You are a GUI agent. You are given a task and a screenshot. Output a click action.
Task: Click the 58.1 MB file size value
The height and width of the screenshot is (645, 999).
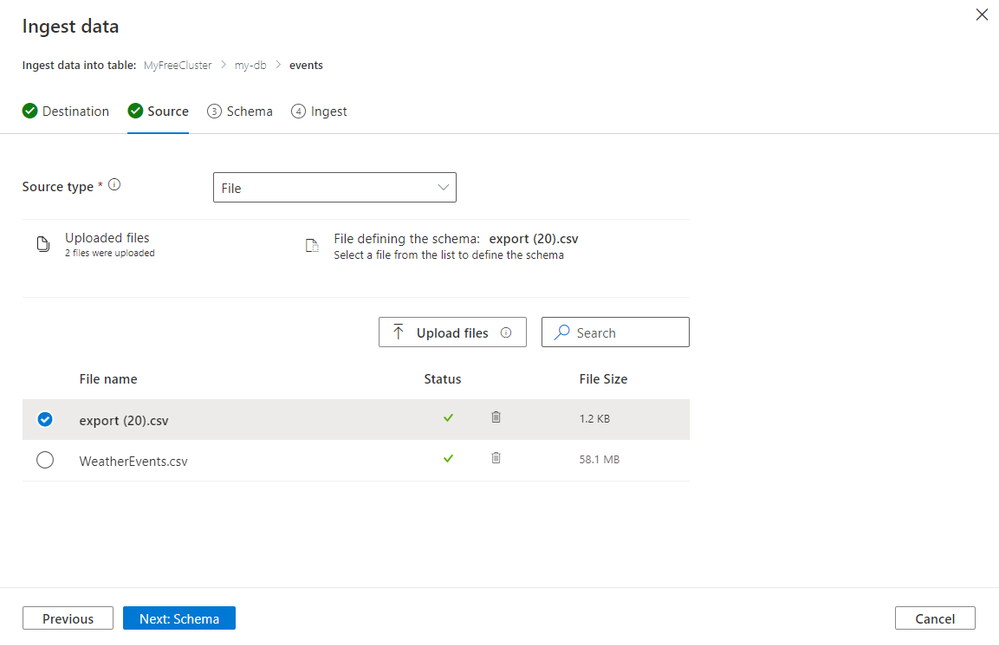click(599, 460)
